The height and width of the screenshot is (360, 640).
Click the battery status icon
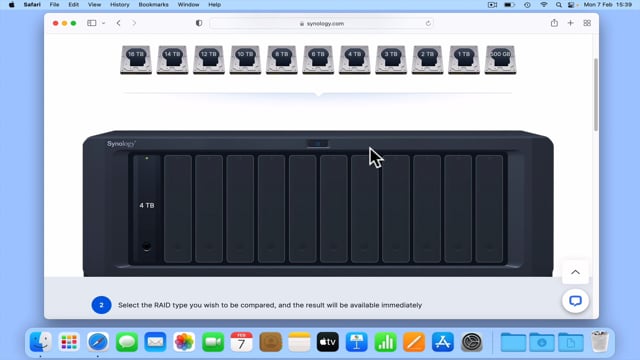[509, 4]
